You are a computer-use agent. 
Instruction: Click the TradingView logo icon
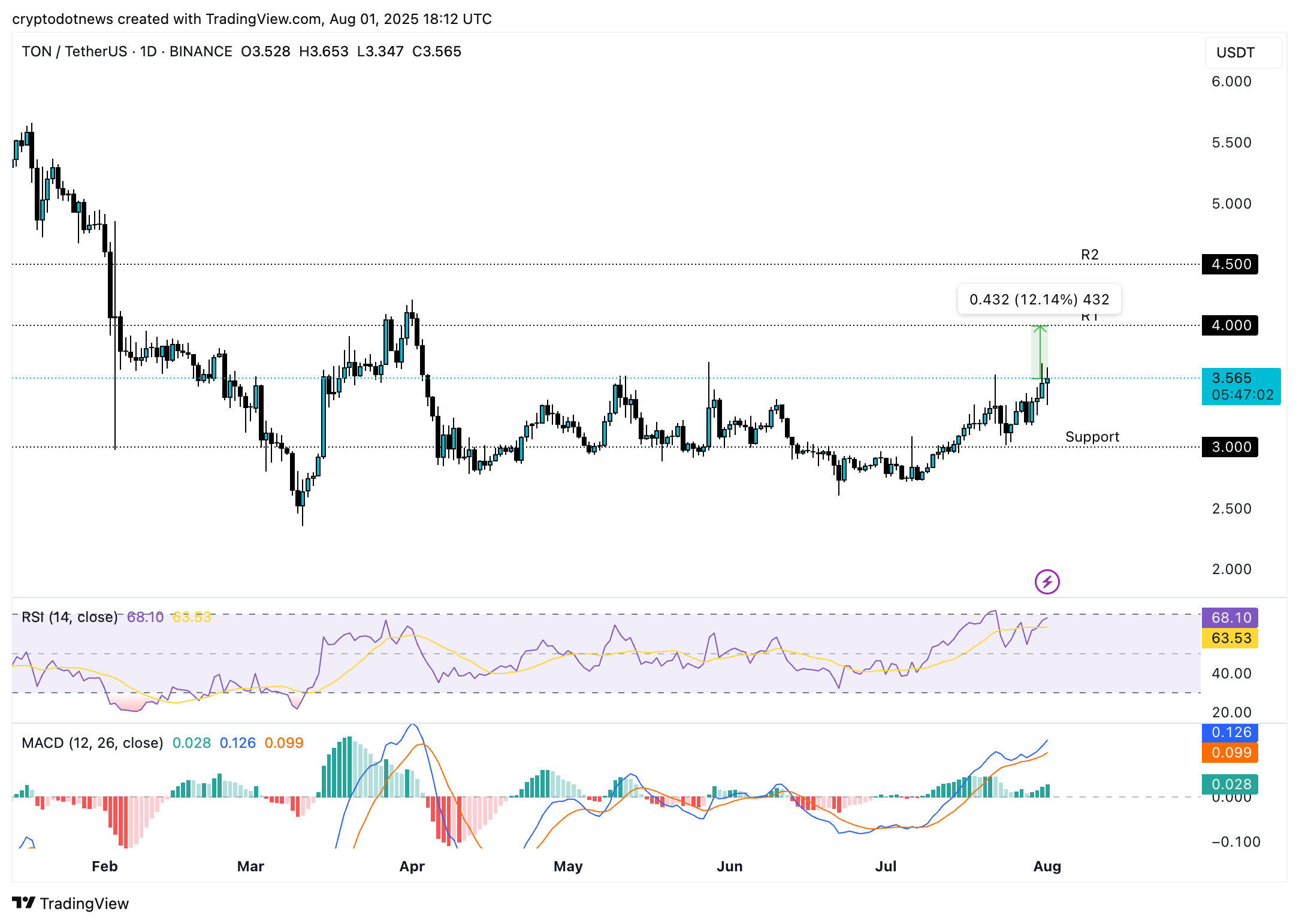[x=24, y=902]
